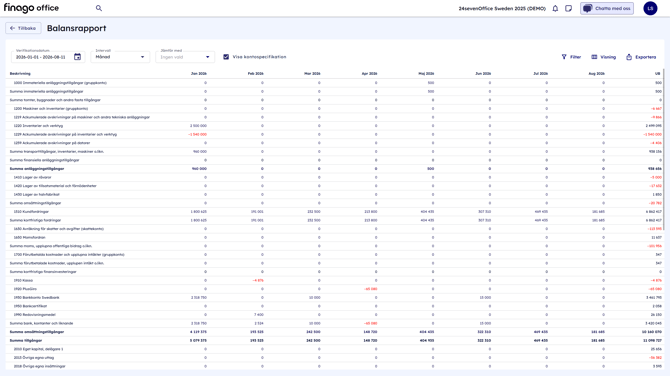Select row 1410 Lager av råvaror
The width and height of the screenshot is (670, 376).
[x=335, y=177]
